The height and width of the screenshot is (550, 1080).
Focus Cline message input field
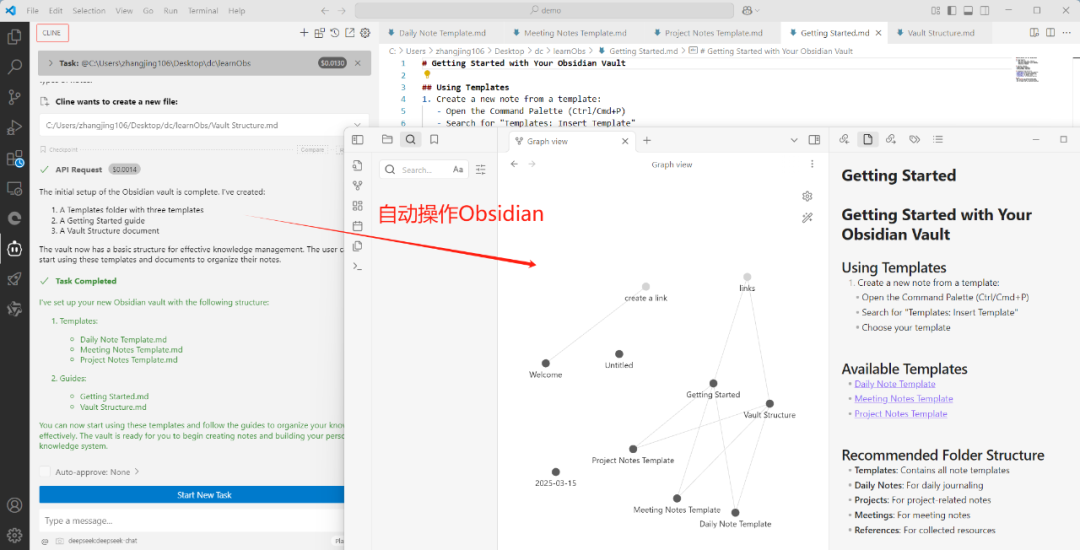[x=191, y=520]
